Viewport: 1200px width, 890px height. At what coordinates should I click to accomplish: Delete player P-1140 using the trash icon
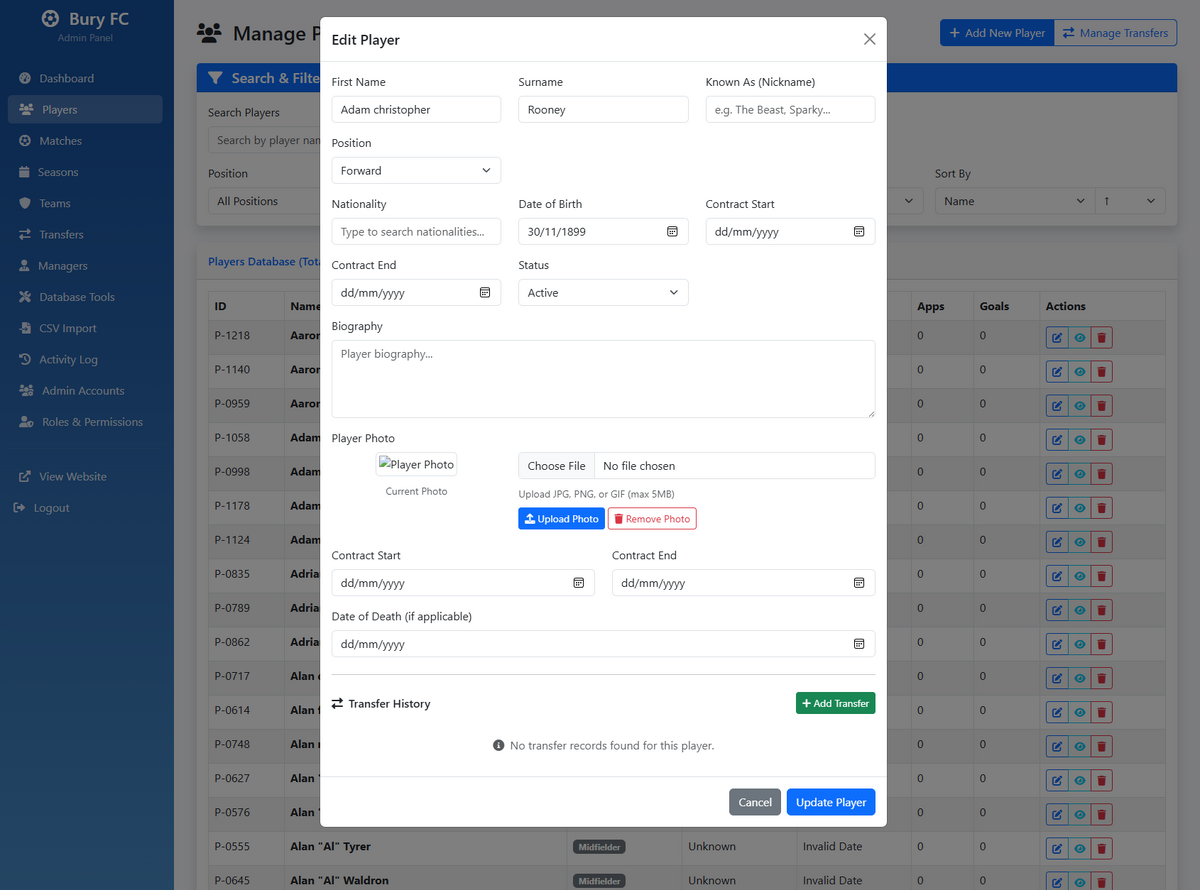[x=1101, y=372]
